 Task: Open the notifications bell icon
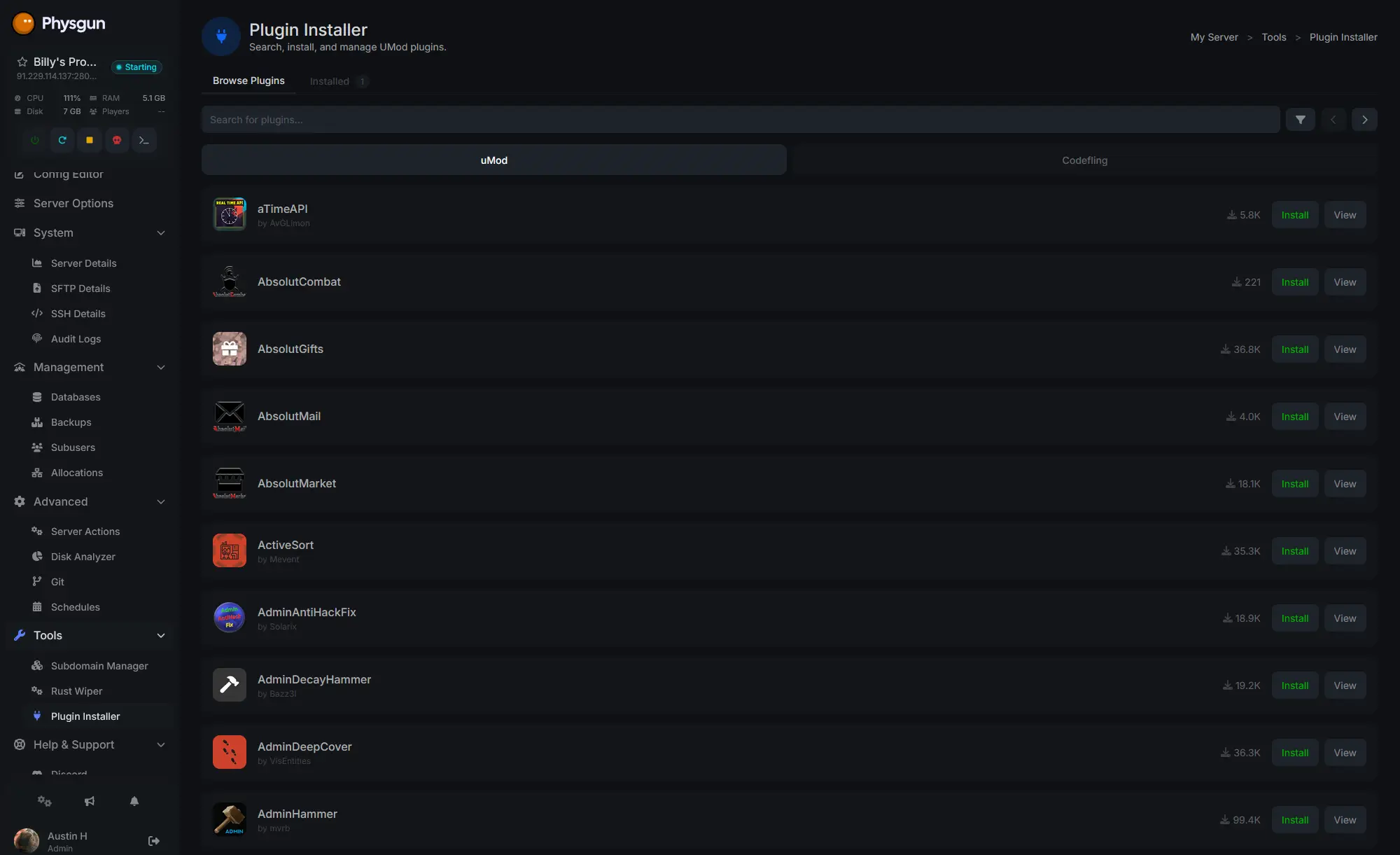134,801
